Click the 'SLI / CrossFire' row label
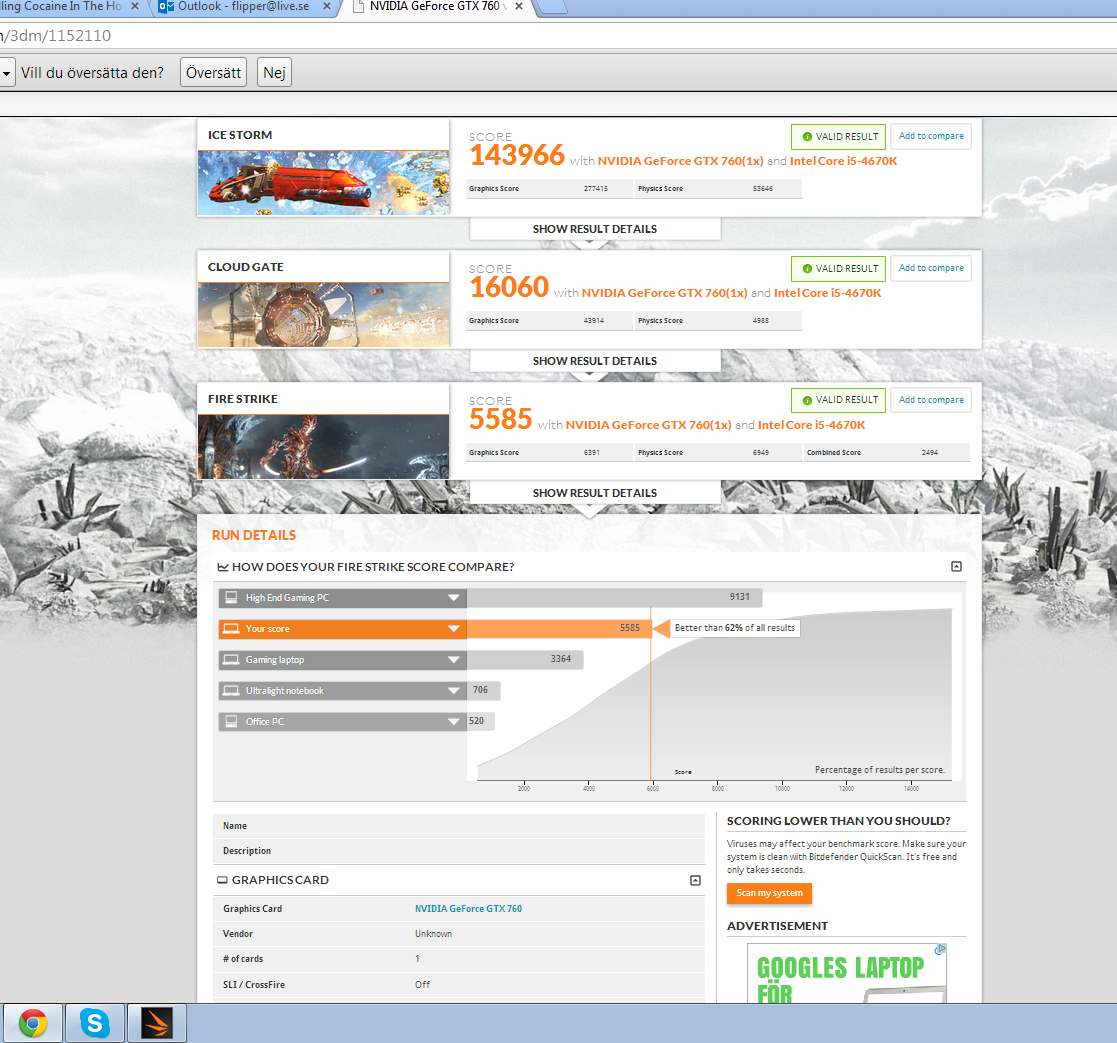The width and height of the screenshot is (1117, 1043). pyautogui.click(x=254, y=985)
